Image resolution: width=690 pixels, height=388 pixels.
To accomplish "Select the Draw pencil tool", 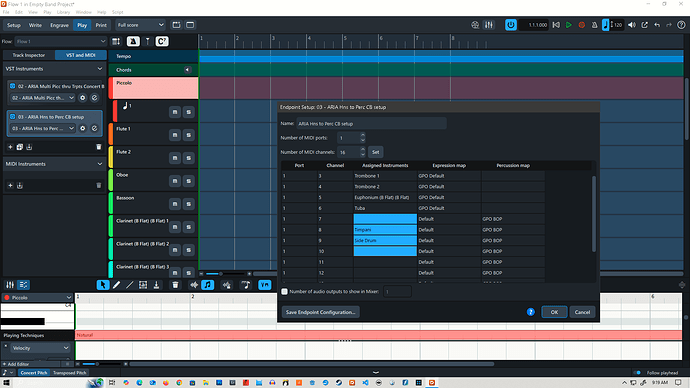I will point(116,285).
